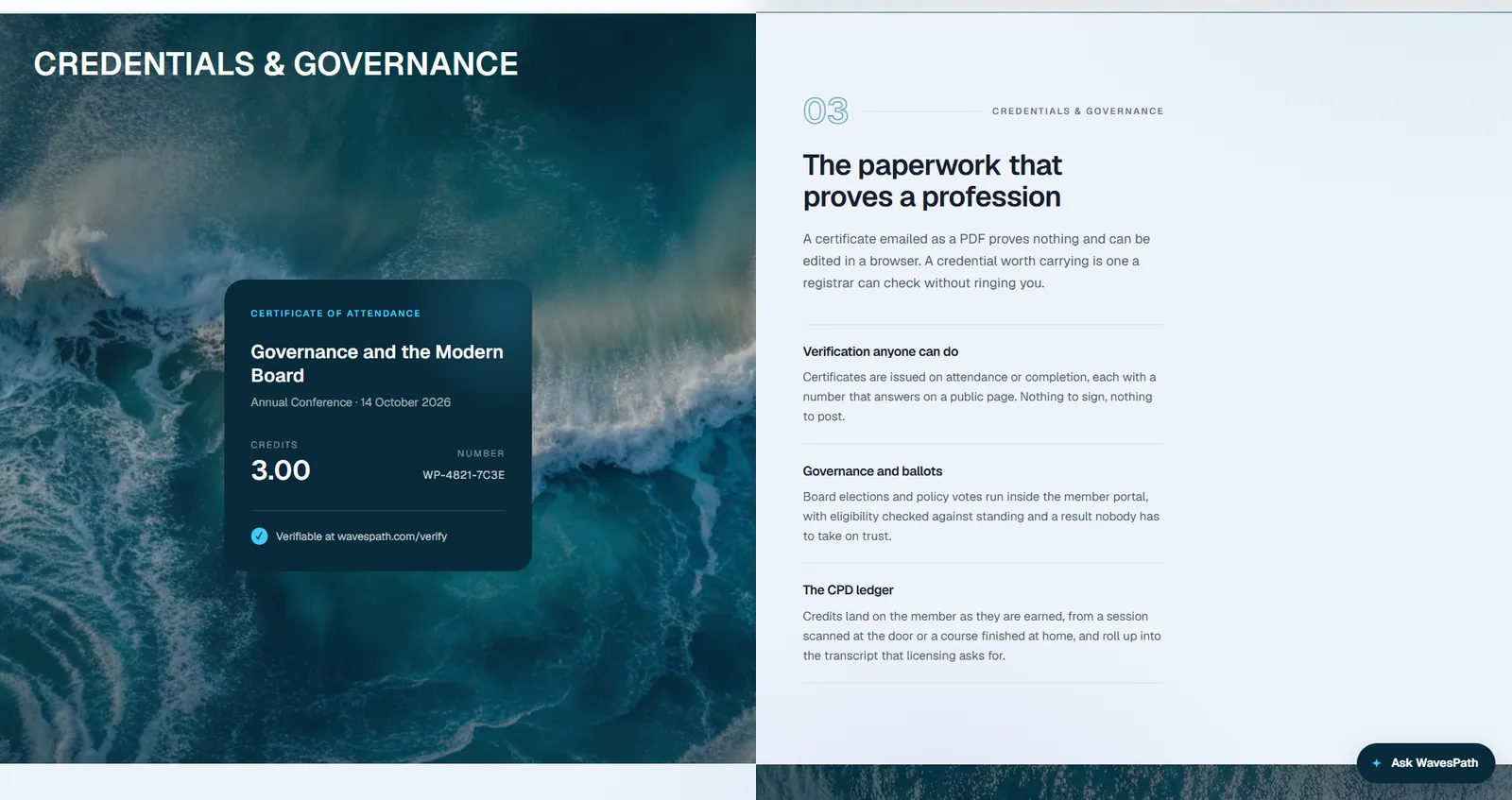Click the outlined section number 03
The height and width of the screenshot is (800, 1512).
[x=826, y=111]
